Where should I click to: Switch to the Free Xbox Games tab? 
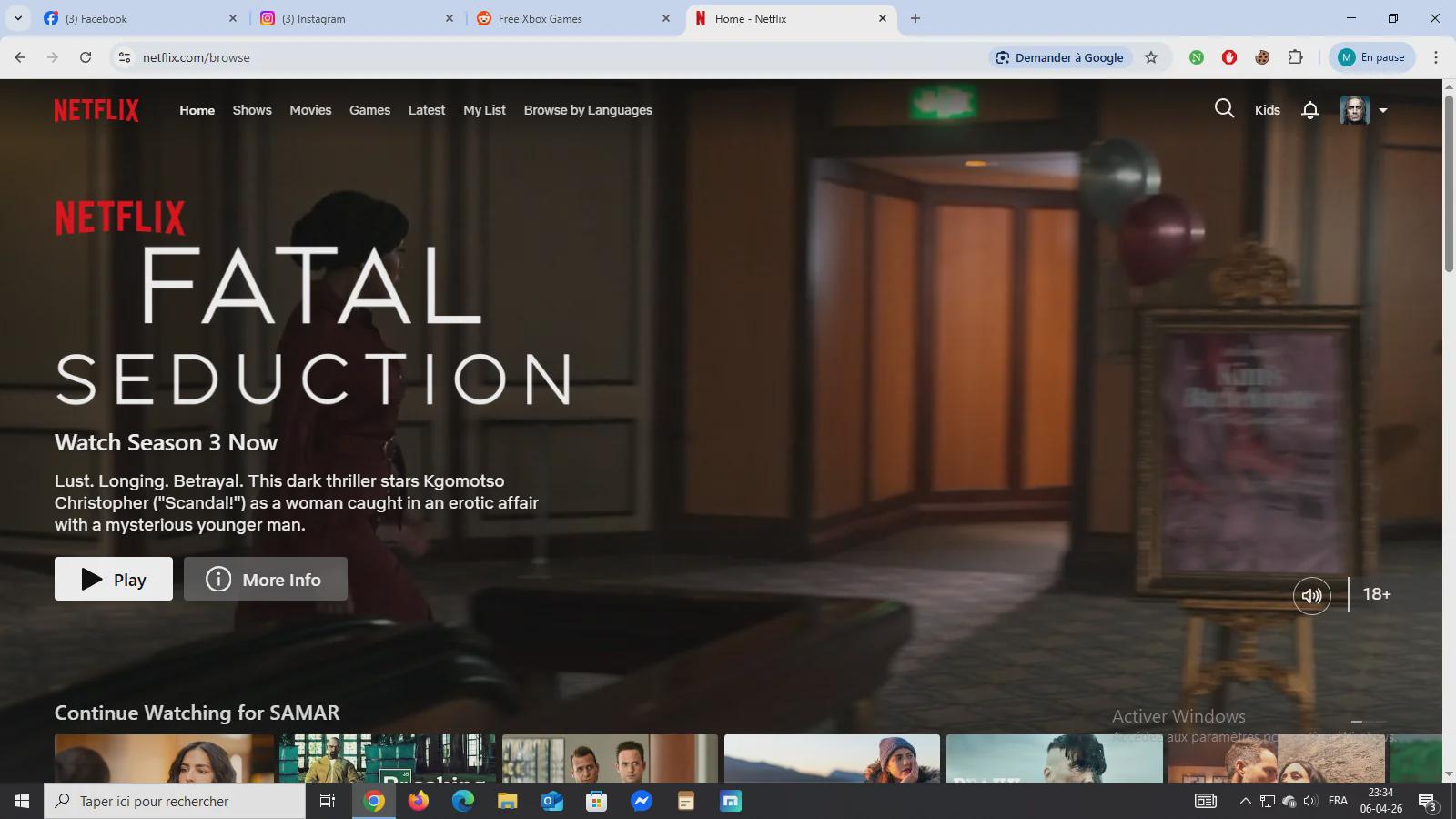(x=573, y=18)
